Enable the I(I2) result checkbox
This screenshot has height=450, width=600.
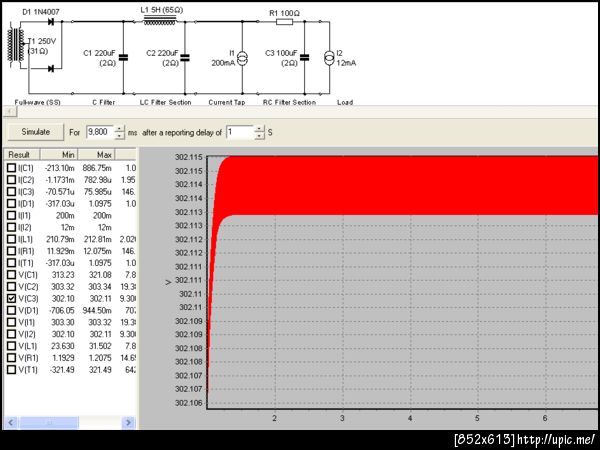point(11,227)
